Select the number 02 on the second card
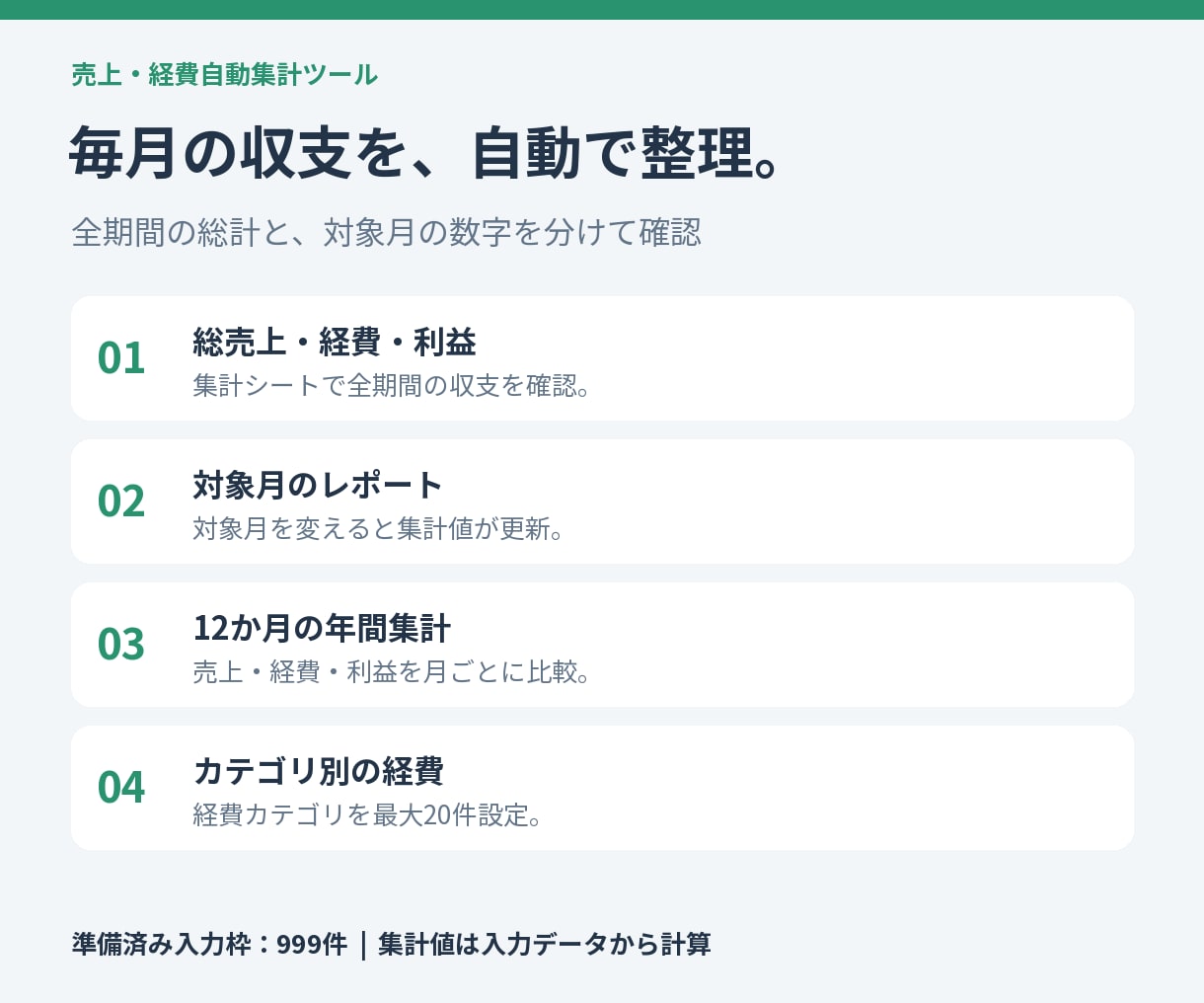Viewport: 1204px width, 1003px height. (x=121, y=501)
